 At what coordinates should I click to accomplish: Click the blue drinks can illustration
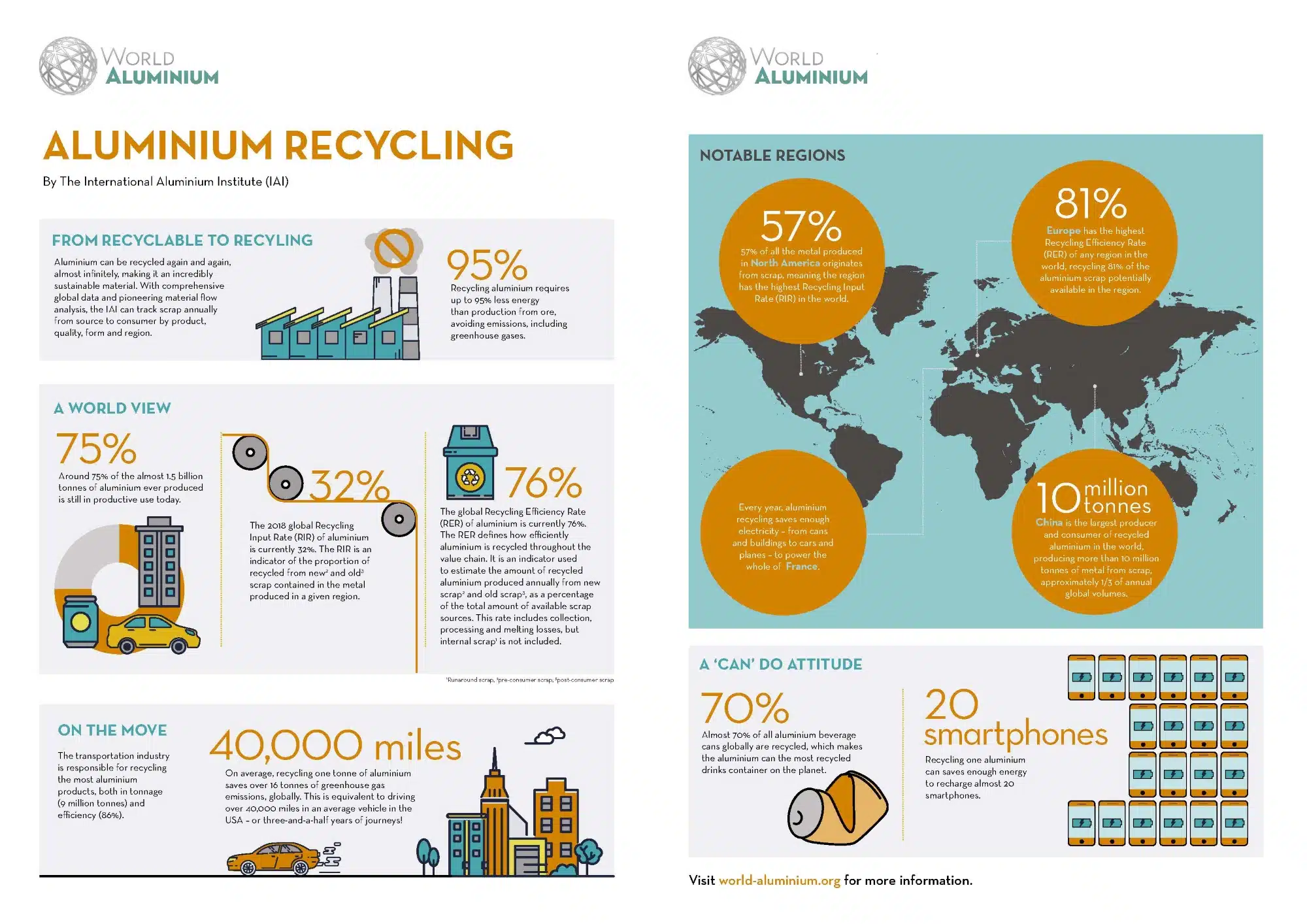click(x=80, y=621)
